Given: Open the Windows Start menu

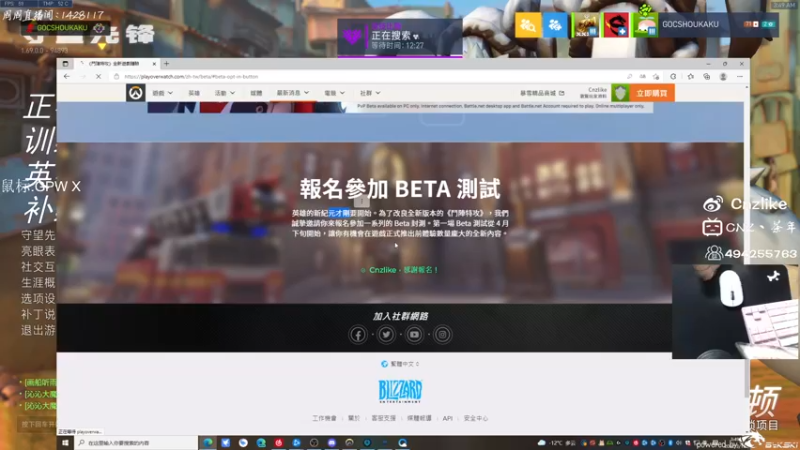Looking at the screenshot, I should tap(65, 443).
